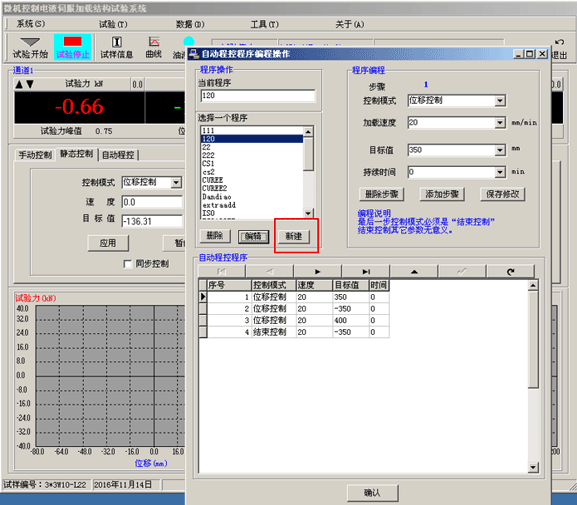The height and width of the screenshot is (505, 577).
Task: Jump to last record arrow in program grid
Action: [366, 272]
